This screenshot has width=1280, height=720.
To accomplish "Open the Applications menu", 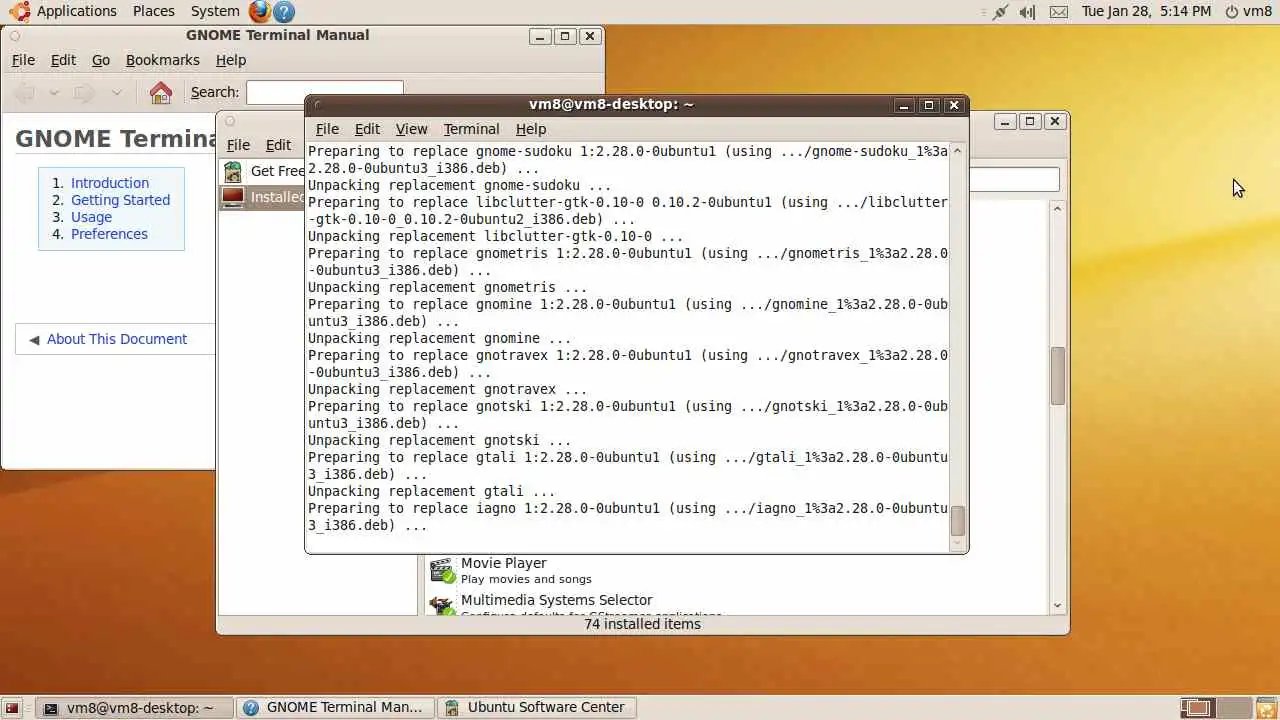I will point(77,11).
